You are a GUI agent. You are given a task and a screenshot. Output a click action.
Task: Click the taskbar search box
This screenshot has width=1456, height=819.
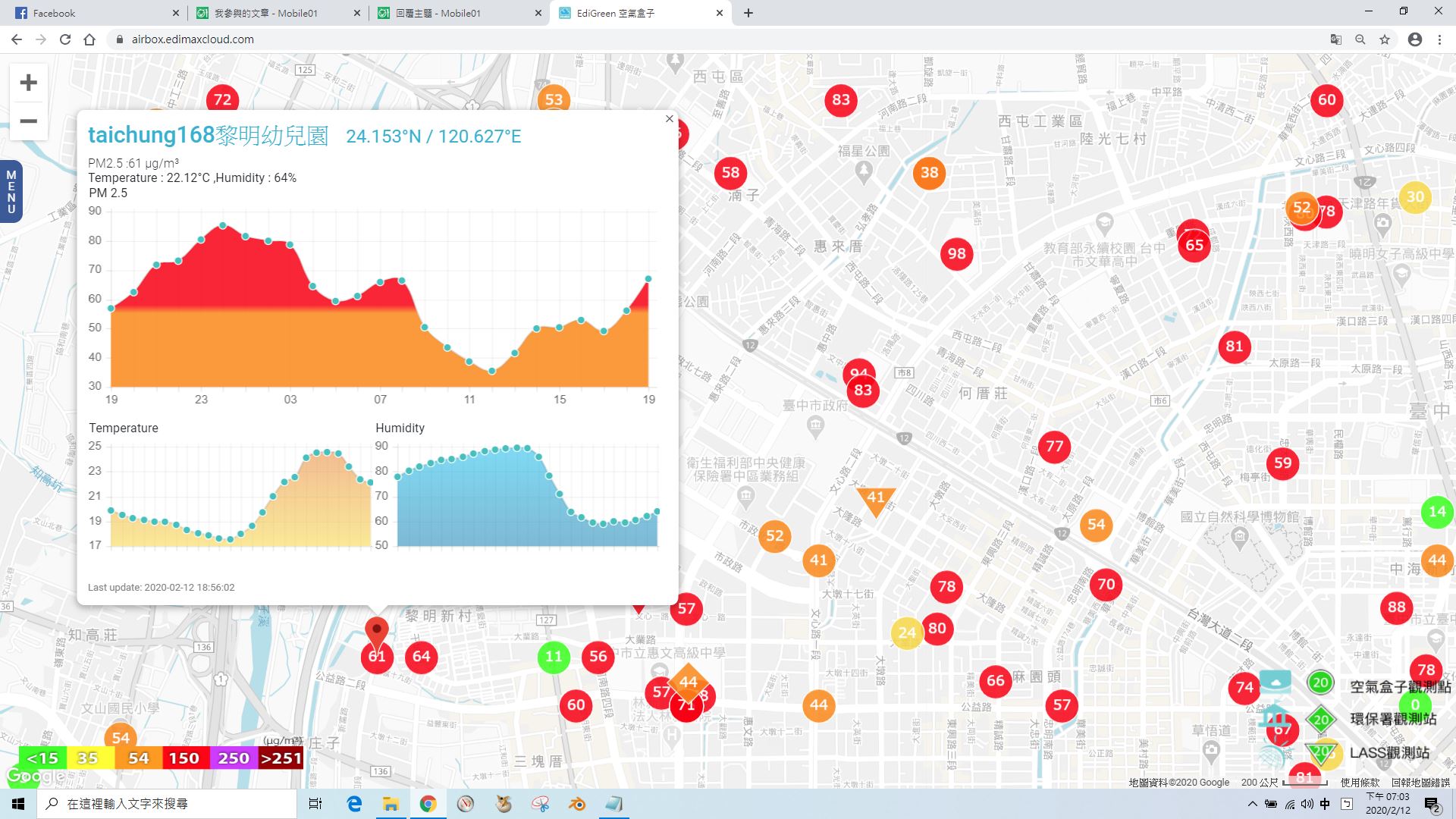point(167,804)
